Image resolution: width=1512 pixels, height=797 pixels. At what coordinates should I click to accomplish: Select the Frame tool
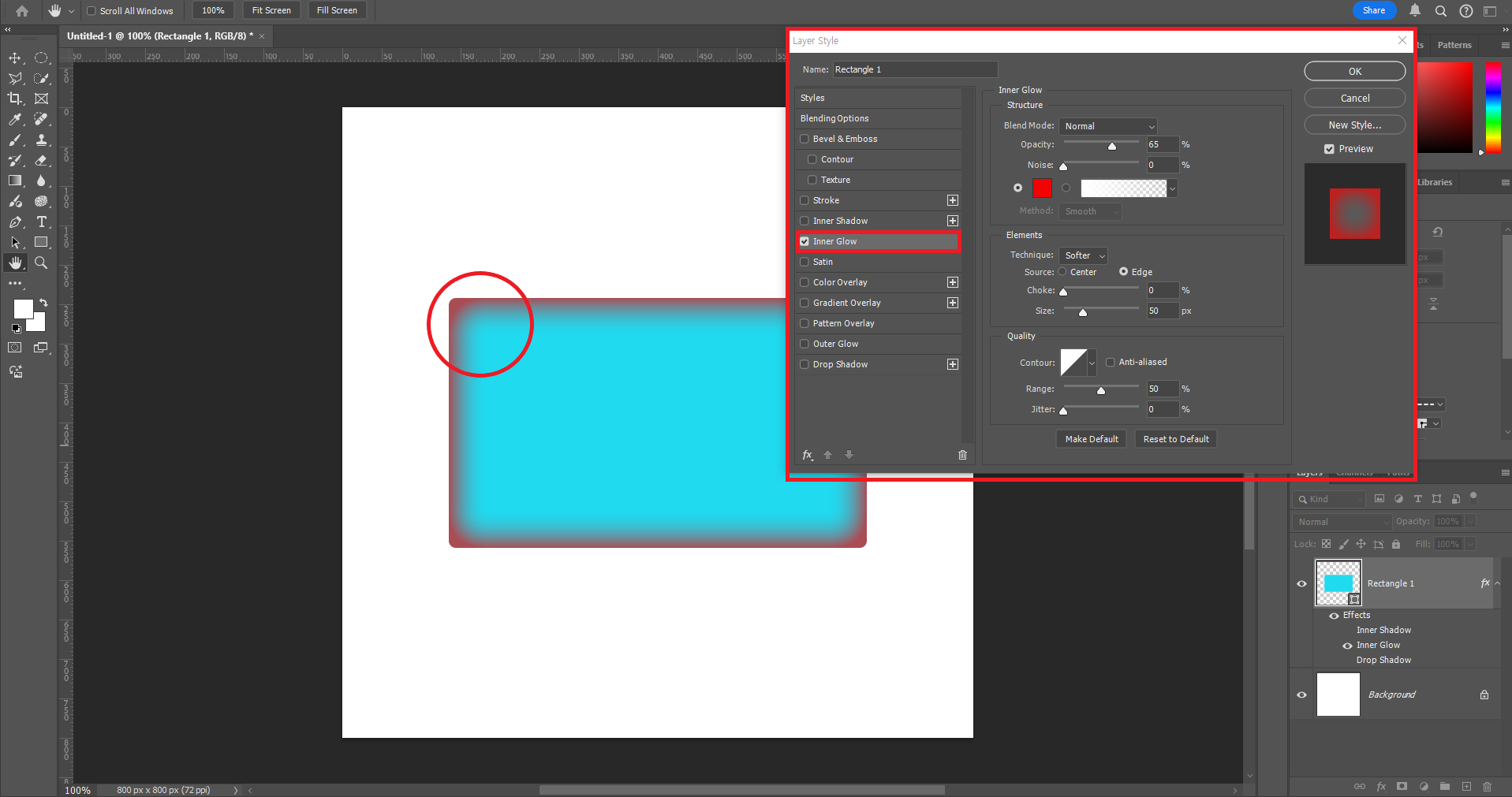[42, 99]
